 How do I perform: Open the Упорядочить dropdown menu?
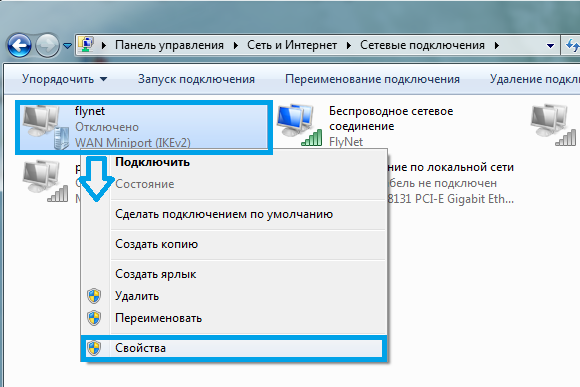(64, 79)
